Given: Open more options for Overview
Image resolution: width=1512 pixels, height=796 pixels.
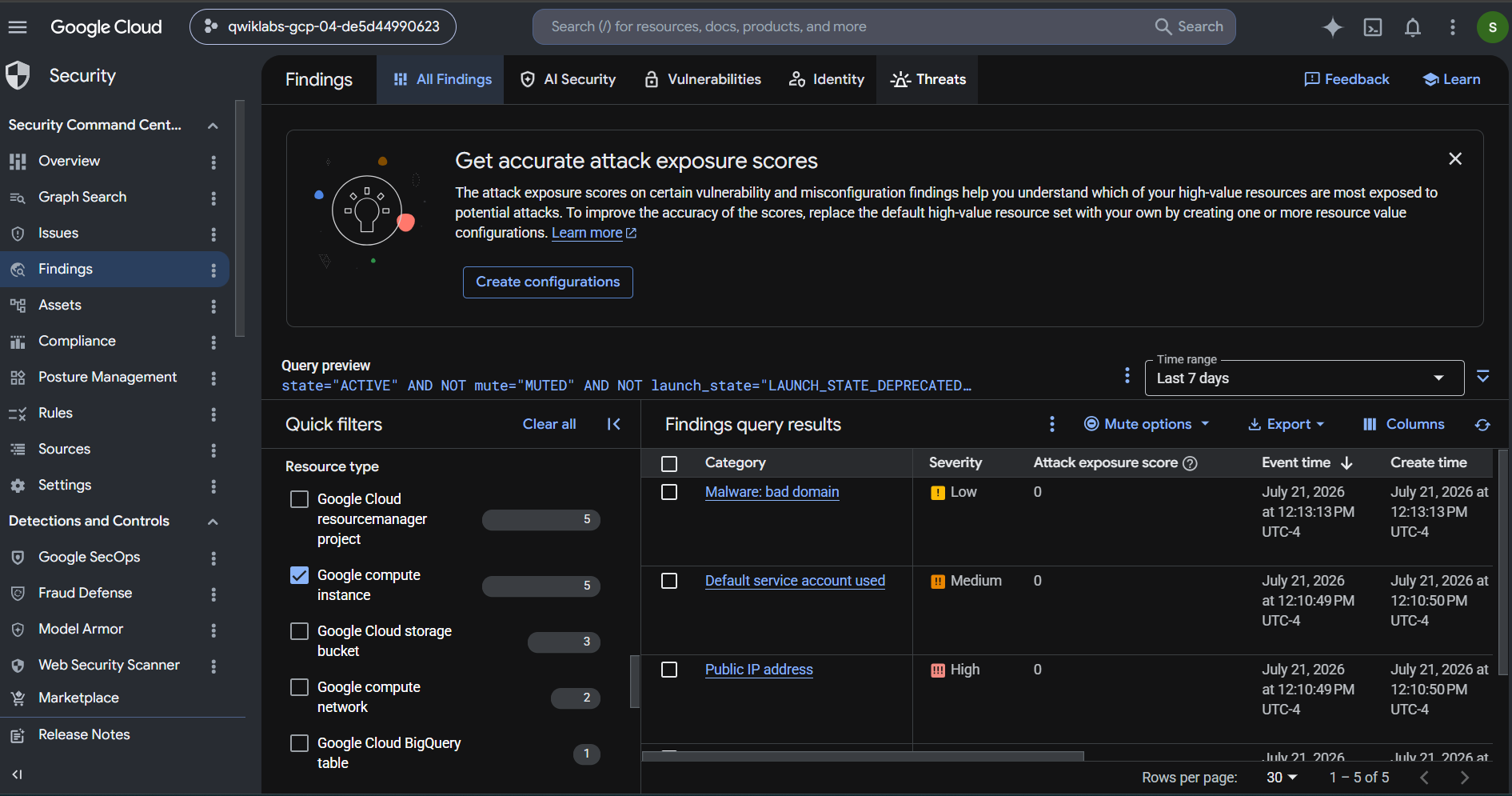Looking at the screenshot, I should (213, 162).
